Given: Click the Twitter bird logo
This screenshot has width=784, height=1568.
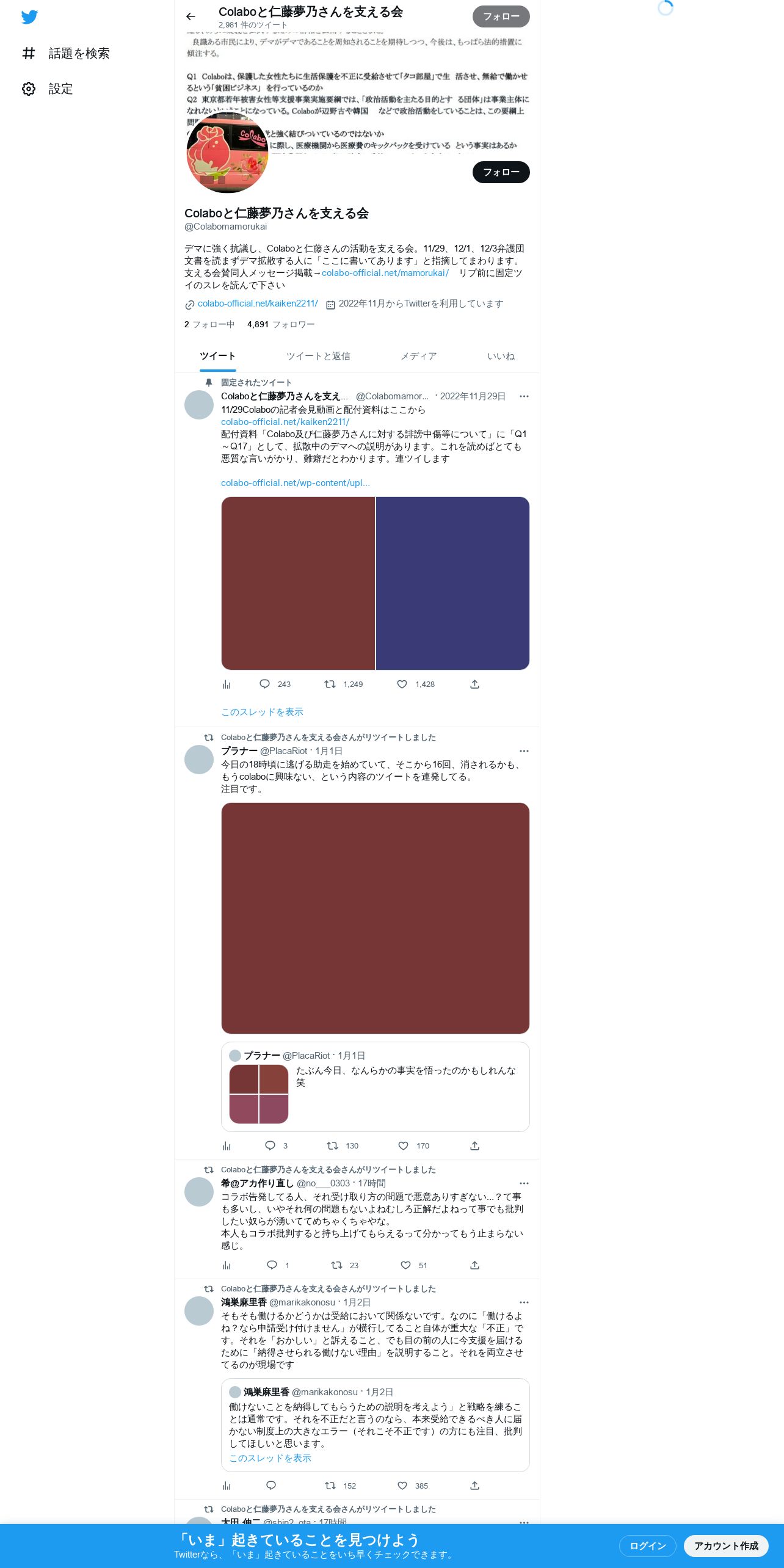Looking at the screenshot, I should 29,17.
